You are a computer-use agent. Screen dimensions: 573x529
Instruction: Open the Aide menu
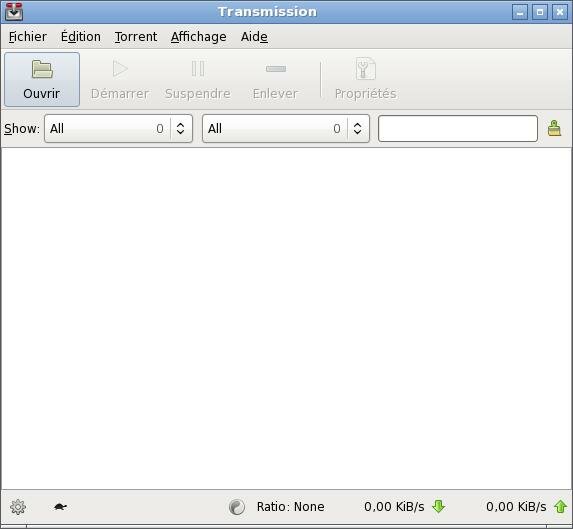pos(254,37)
